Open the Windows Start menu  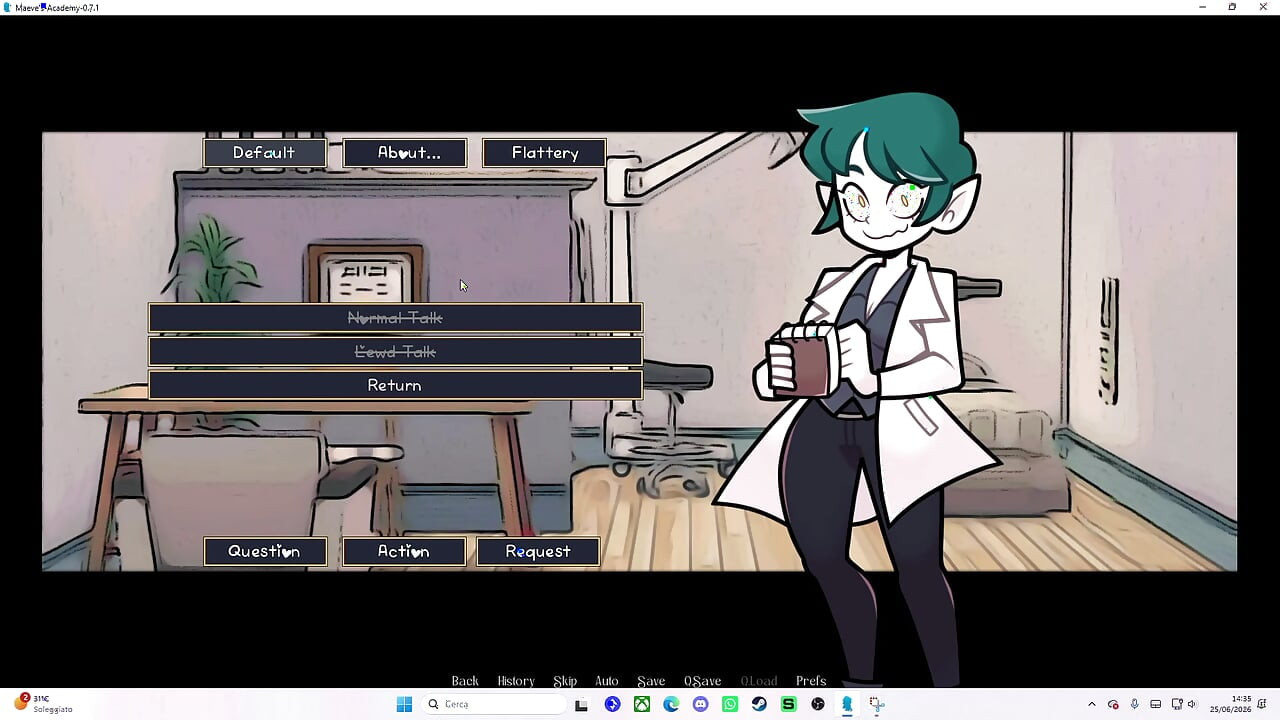[x=404, y=704]
